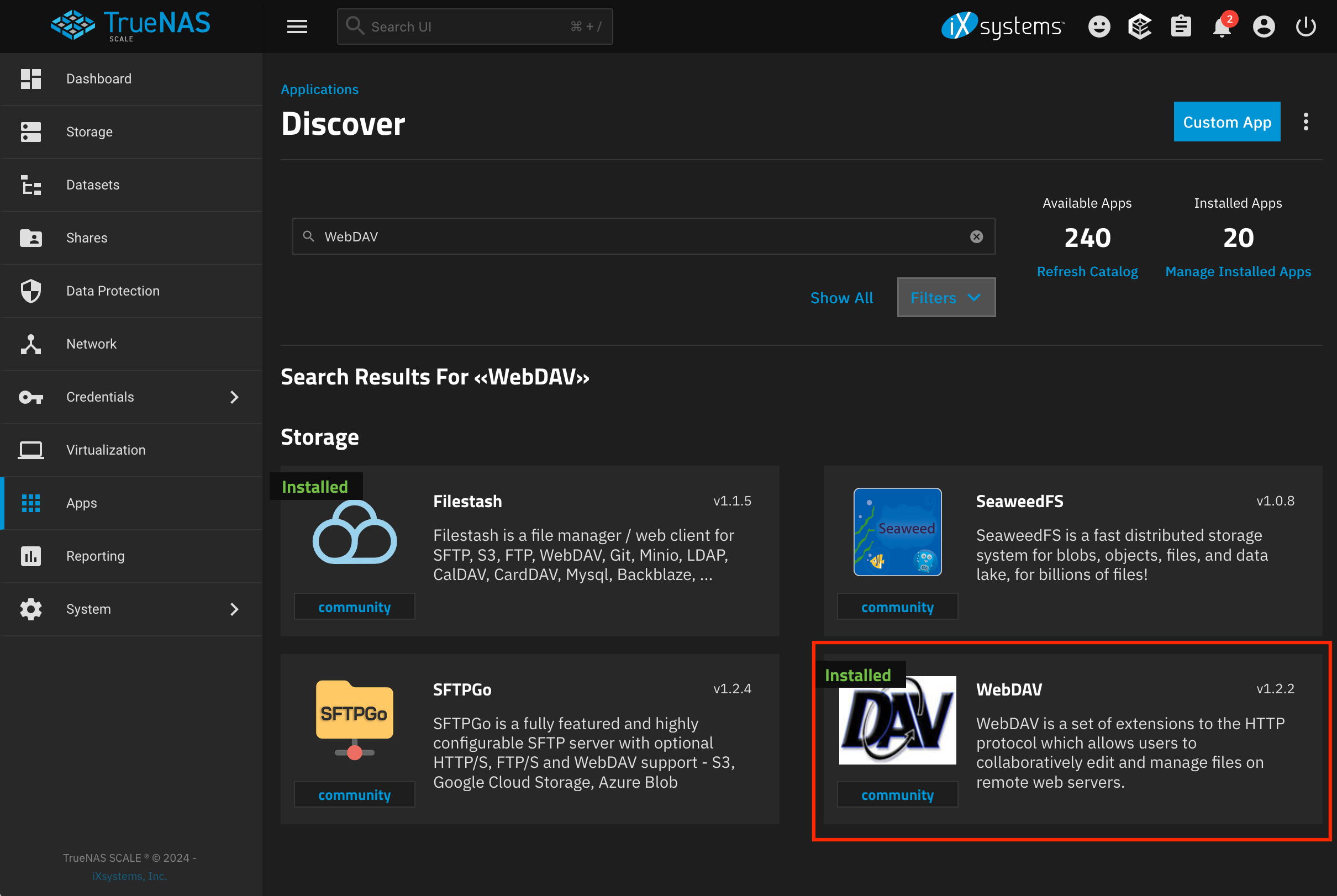This screenshot has height=896, width=1337.
Task: Click the power options icon
Action: 1306,27
